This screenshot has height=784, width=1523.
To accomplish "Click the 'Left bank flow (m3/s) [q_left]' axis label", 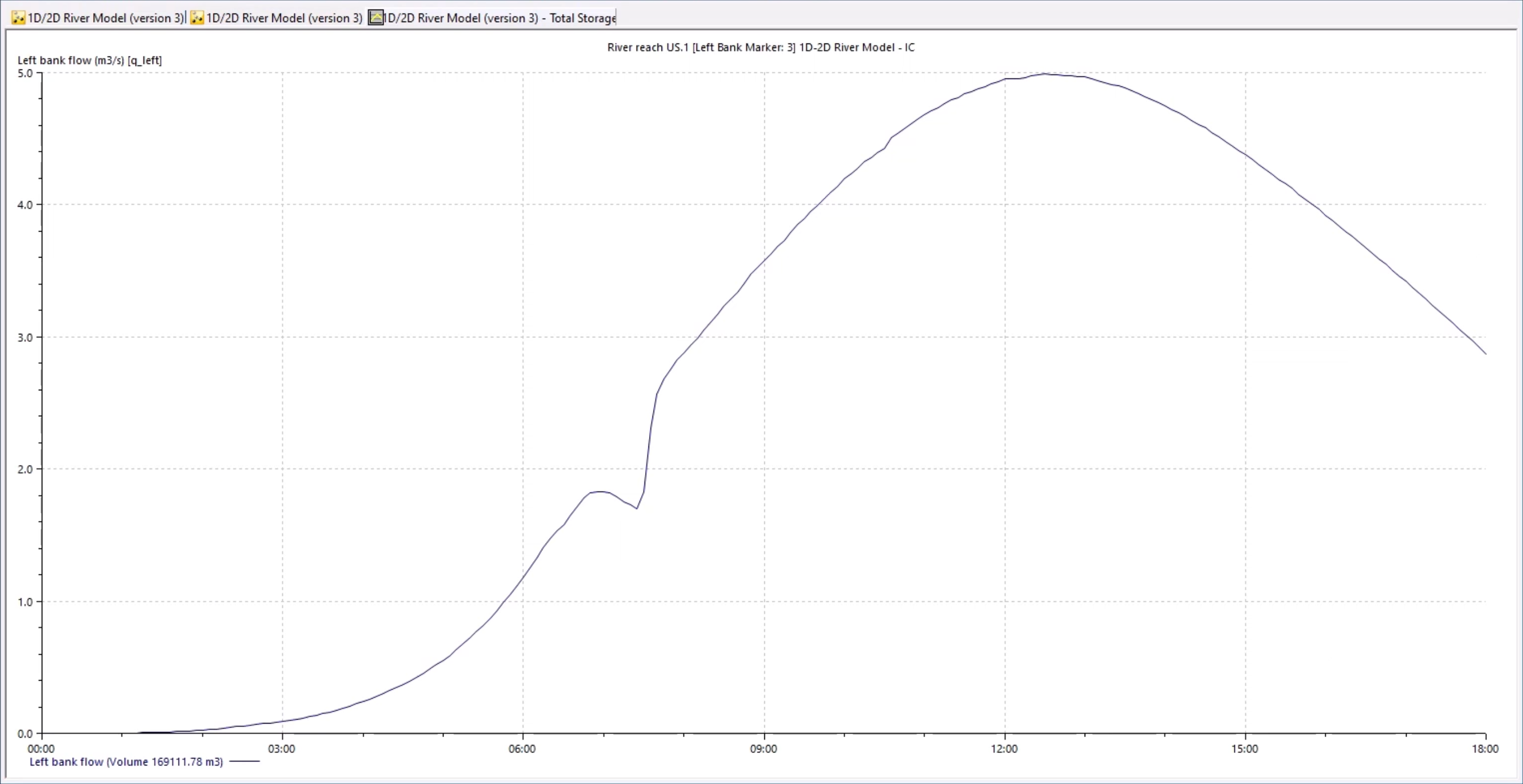I will (x=89, y=60).
